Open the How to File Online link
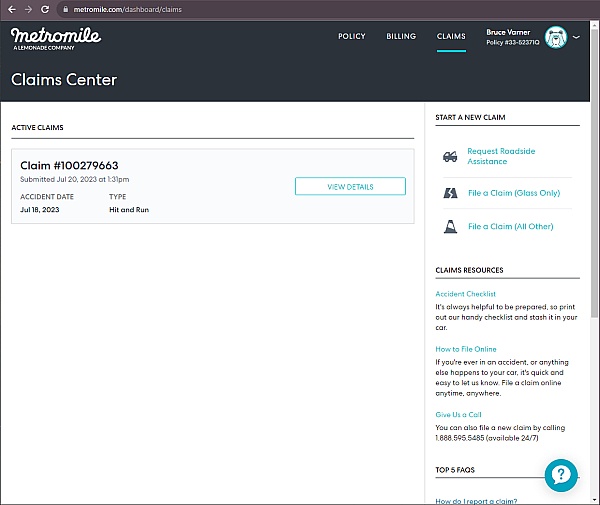 (466, 349)
